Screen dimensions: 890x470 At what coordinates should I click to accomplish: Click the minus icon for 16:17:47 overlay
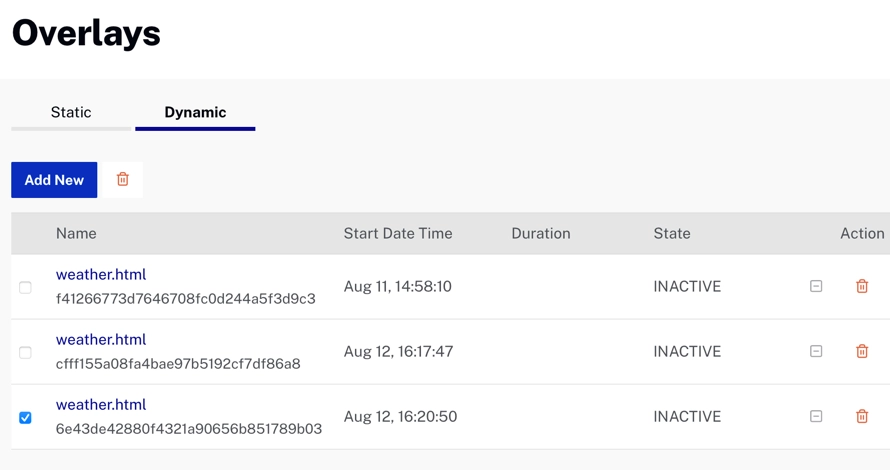[x=816, y=352]
